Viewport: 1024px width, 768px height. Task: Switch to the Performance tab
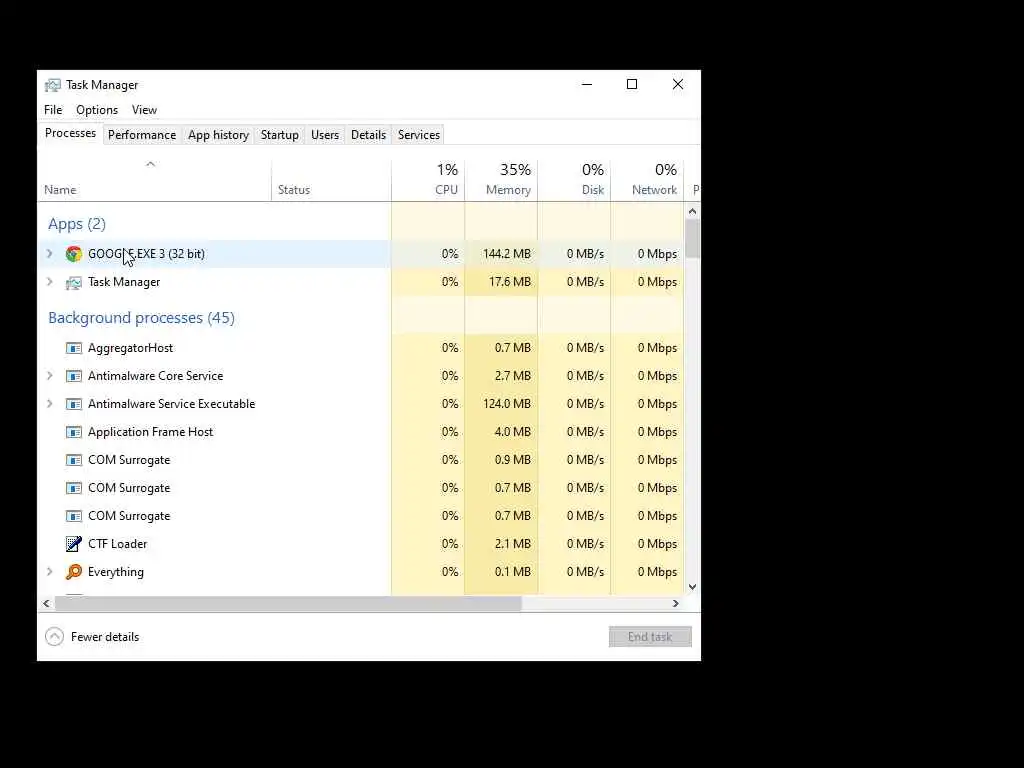pyautogui.click(x=142, y=135)
